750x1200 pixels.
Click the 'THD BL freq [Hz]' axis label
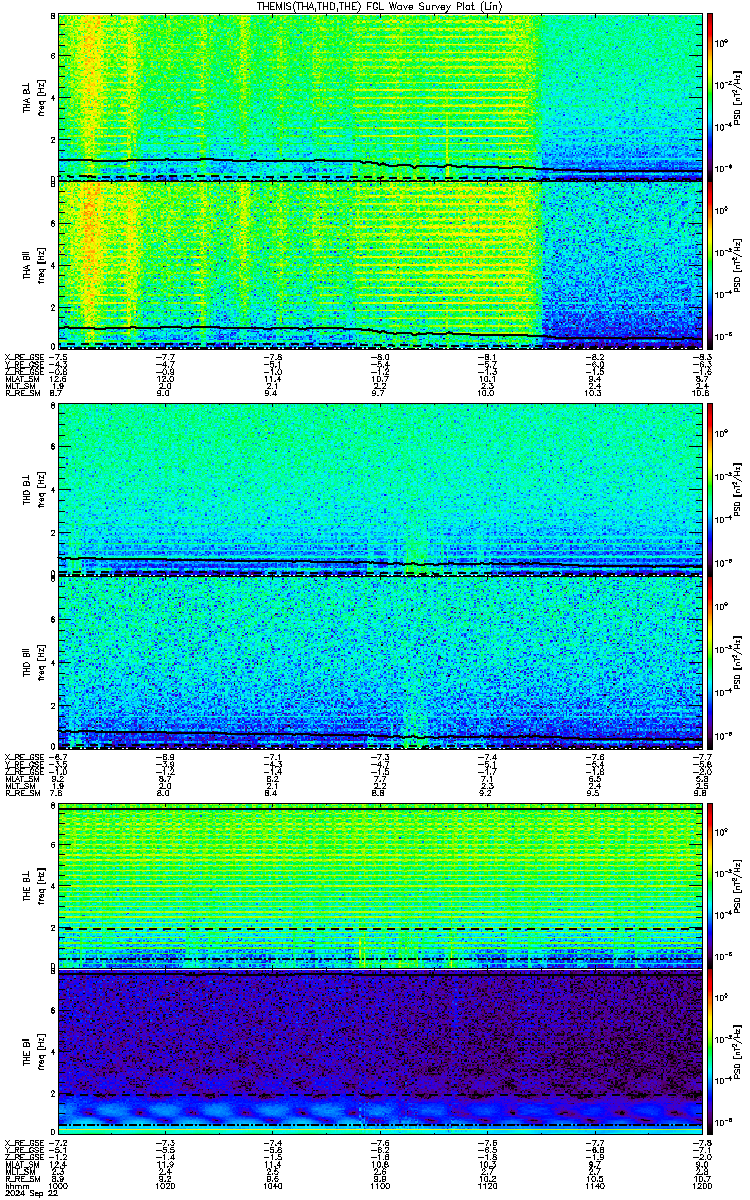[33, 490]
